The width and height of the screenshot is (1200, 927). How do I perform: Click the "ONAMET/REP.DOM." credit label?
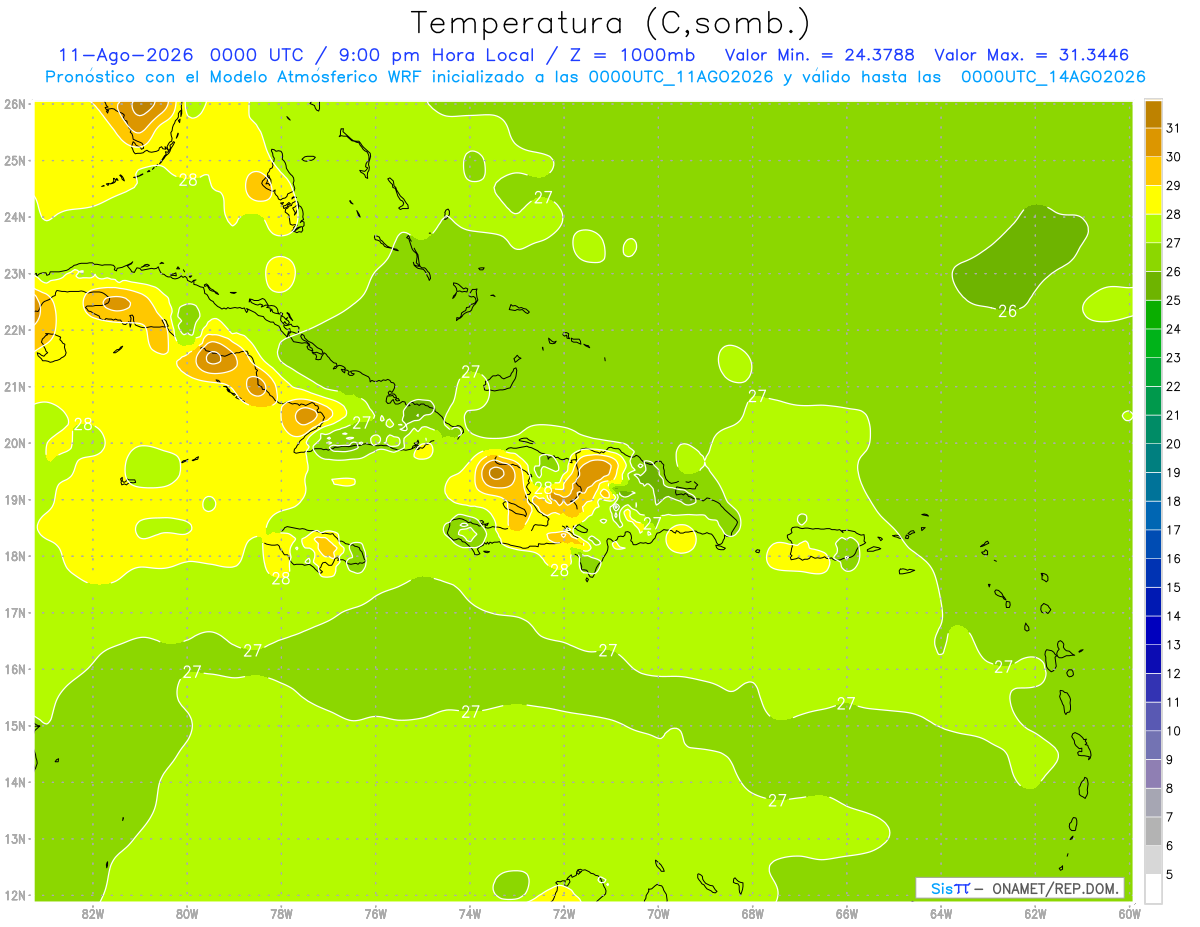[x=1057, y=888]
